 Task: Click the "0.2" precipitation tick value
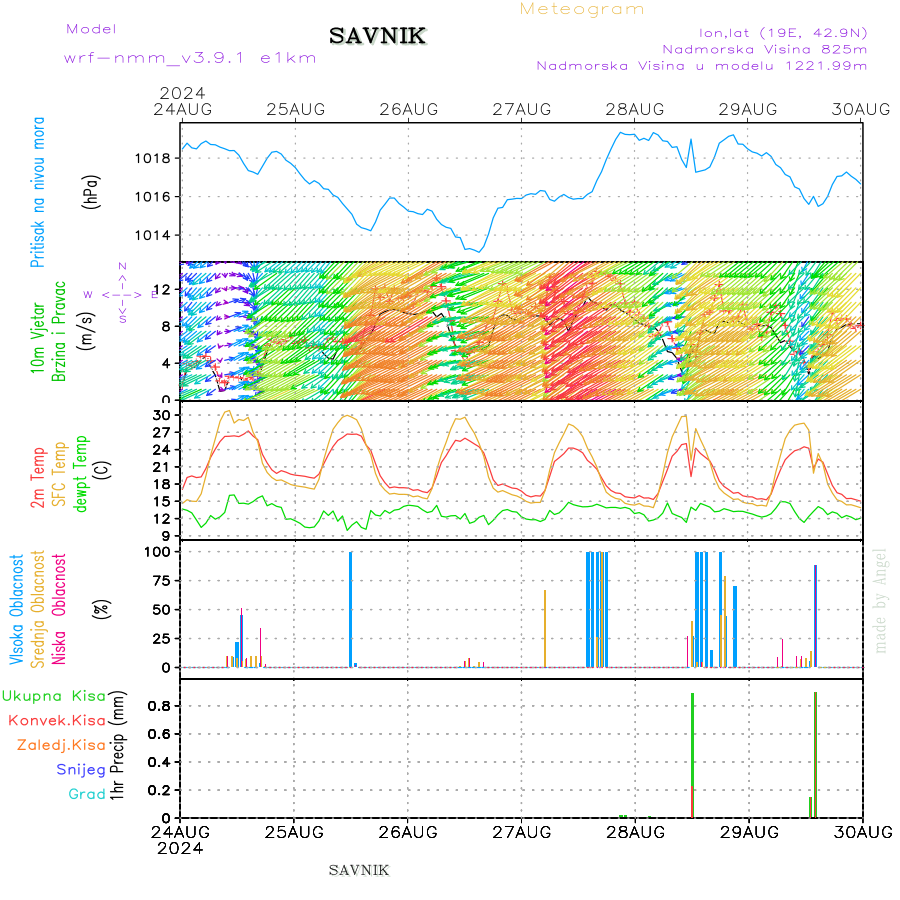[x=159, y=790]
